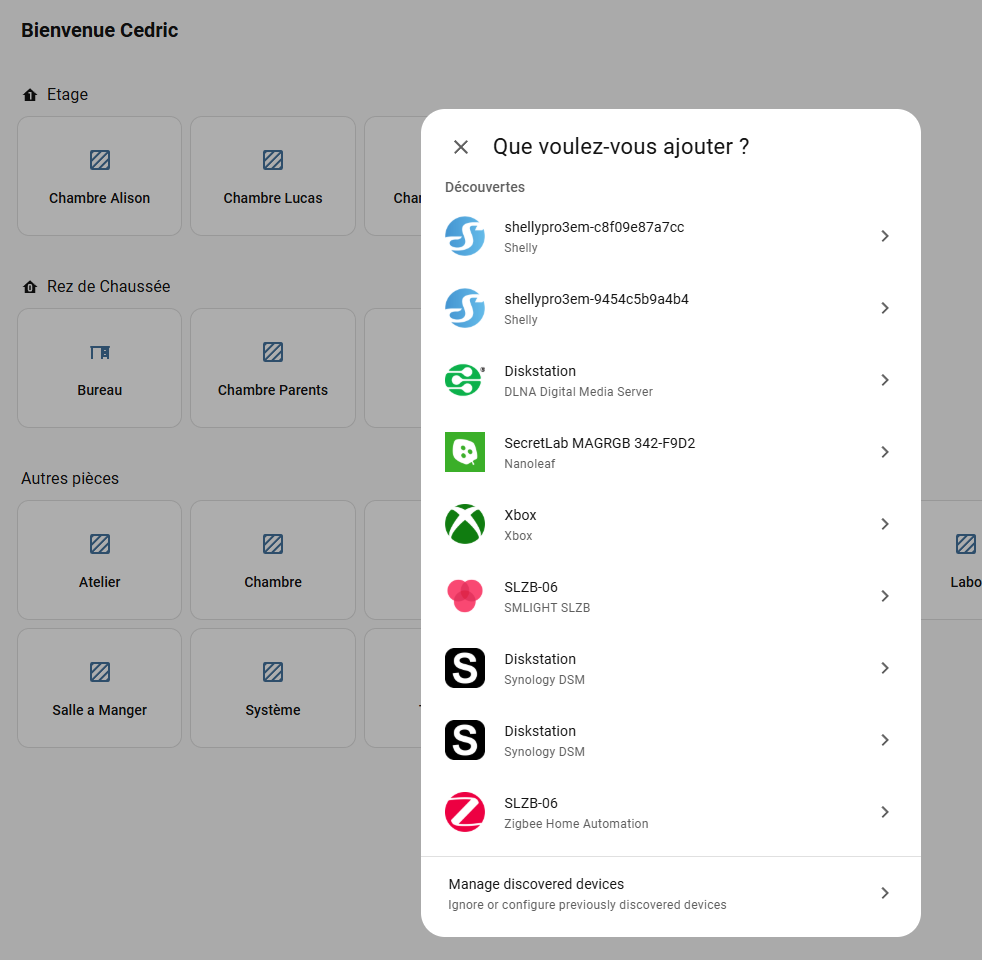Viewport: 982px width, 960px height.
Task: Expand Manage discovered devices chevron
Action: (x=884, y=893)
